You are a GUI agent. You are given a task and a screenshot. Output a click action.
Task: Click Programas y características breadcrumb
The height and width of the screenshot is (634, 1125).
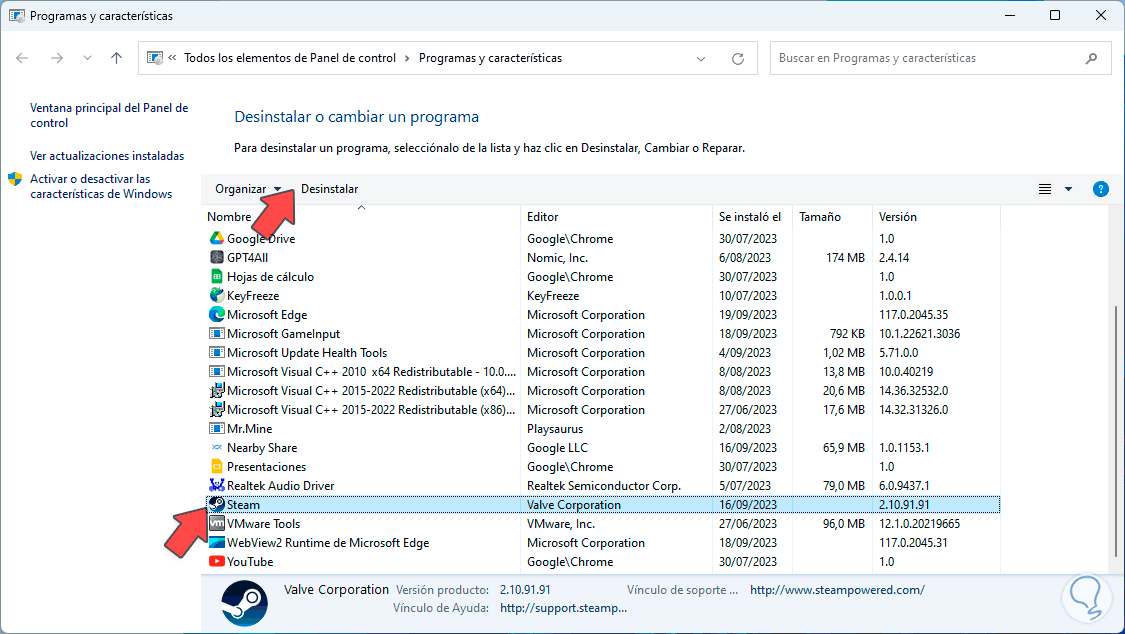coord(490,58)
